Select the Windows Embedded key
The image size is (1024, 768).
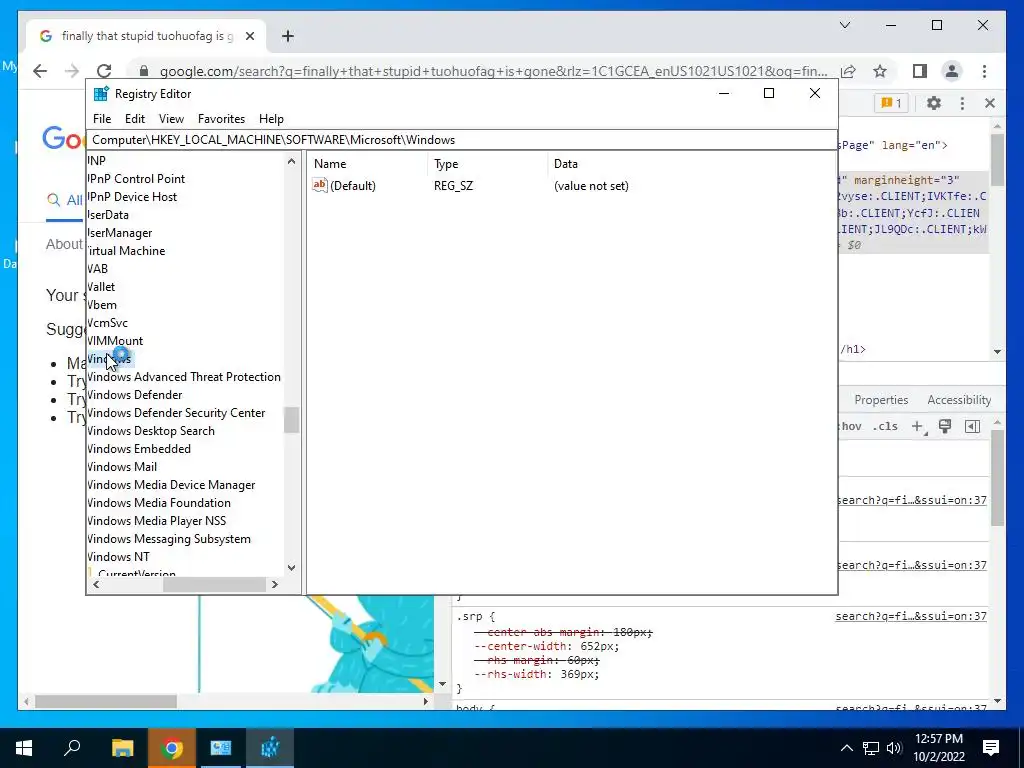tap(139, 449)
